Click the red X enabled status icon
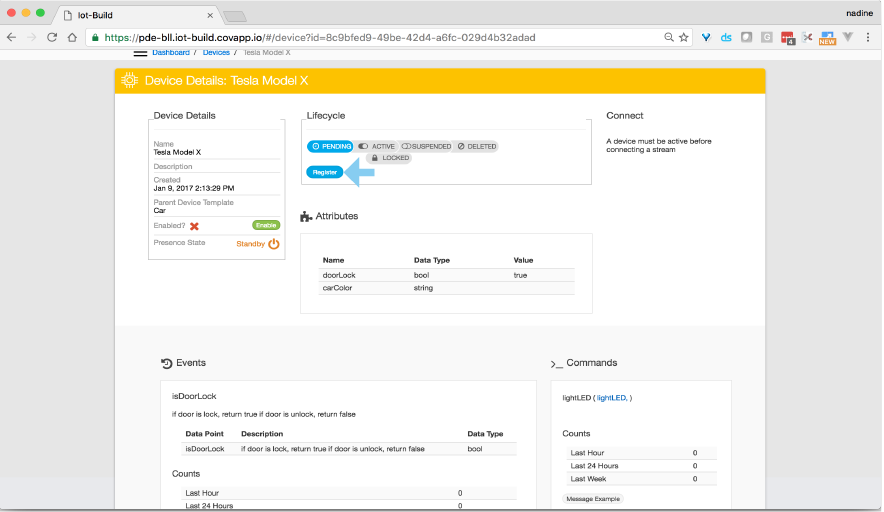This screenshot has width=884, height=512. coord(194,226)
